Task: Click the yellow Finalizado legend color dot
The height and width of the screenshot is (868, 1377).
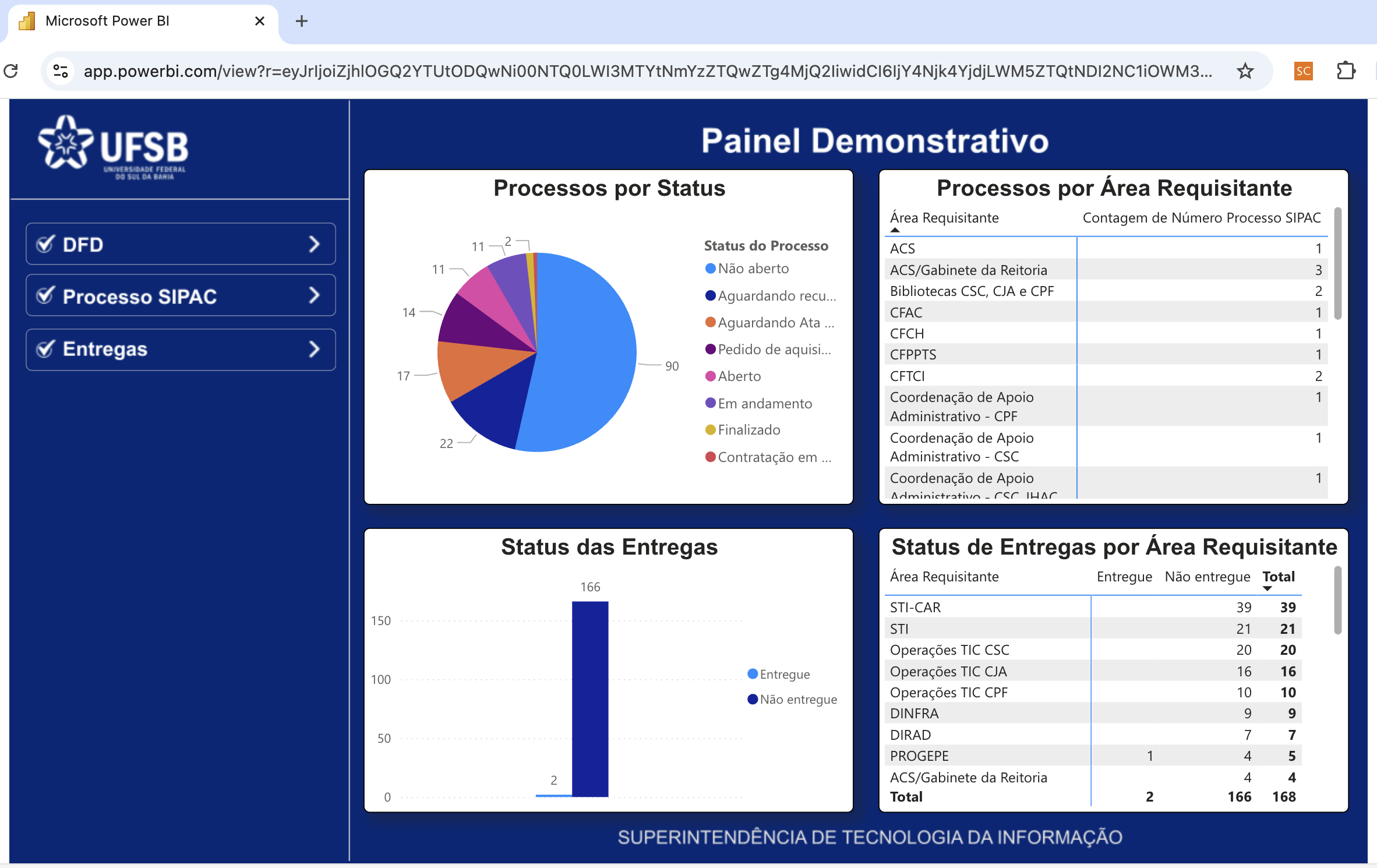Action: pos(711,430)
